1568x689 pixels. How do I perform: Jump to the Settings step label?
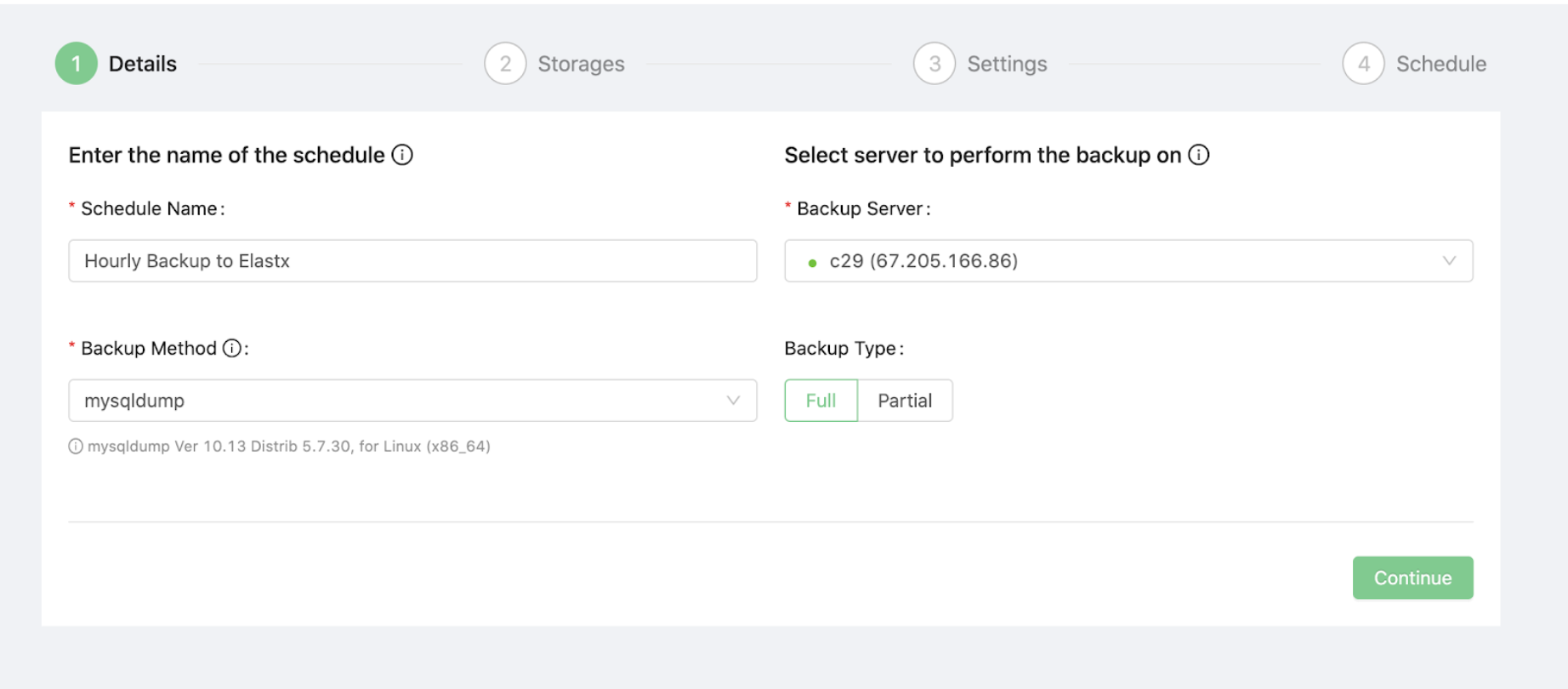pyautogui.click(x=1007, y=64)
